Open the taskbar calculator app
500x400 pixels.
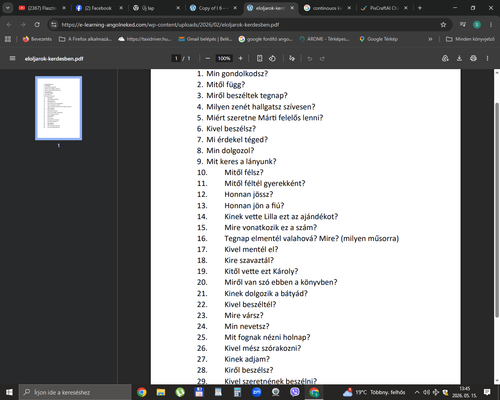237,392
